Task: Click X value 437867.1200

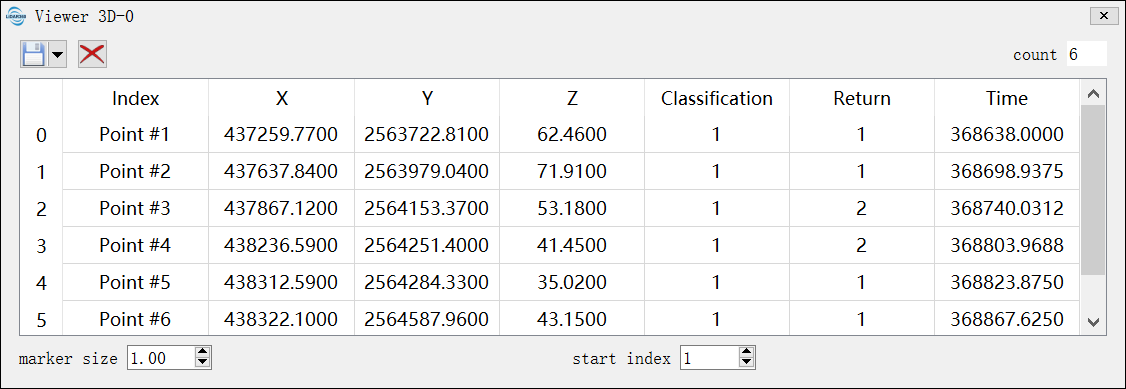Action: pyautogui.click(x=282, y=209)
